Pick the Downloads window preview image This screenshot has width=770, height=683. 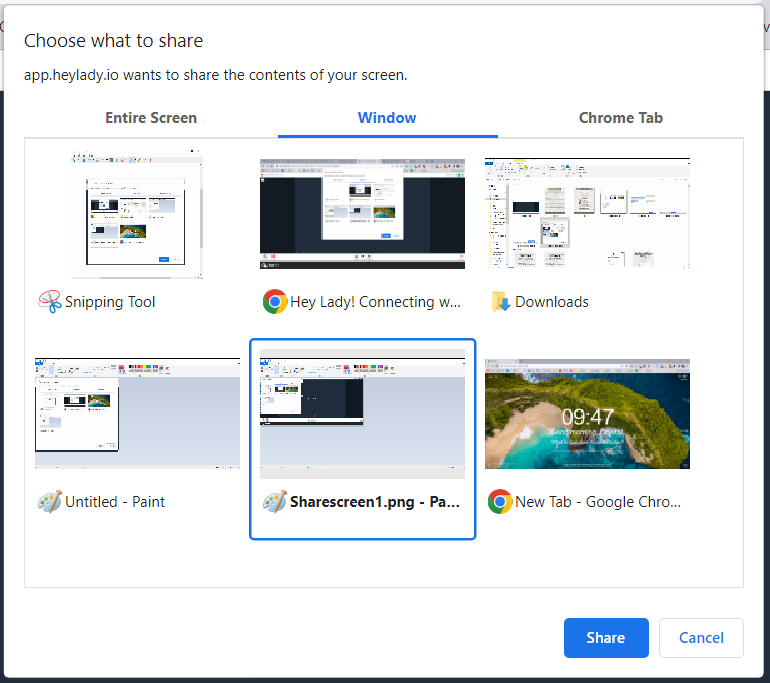[x=587, y=214]
